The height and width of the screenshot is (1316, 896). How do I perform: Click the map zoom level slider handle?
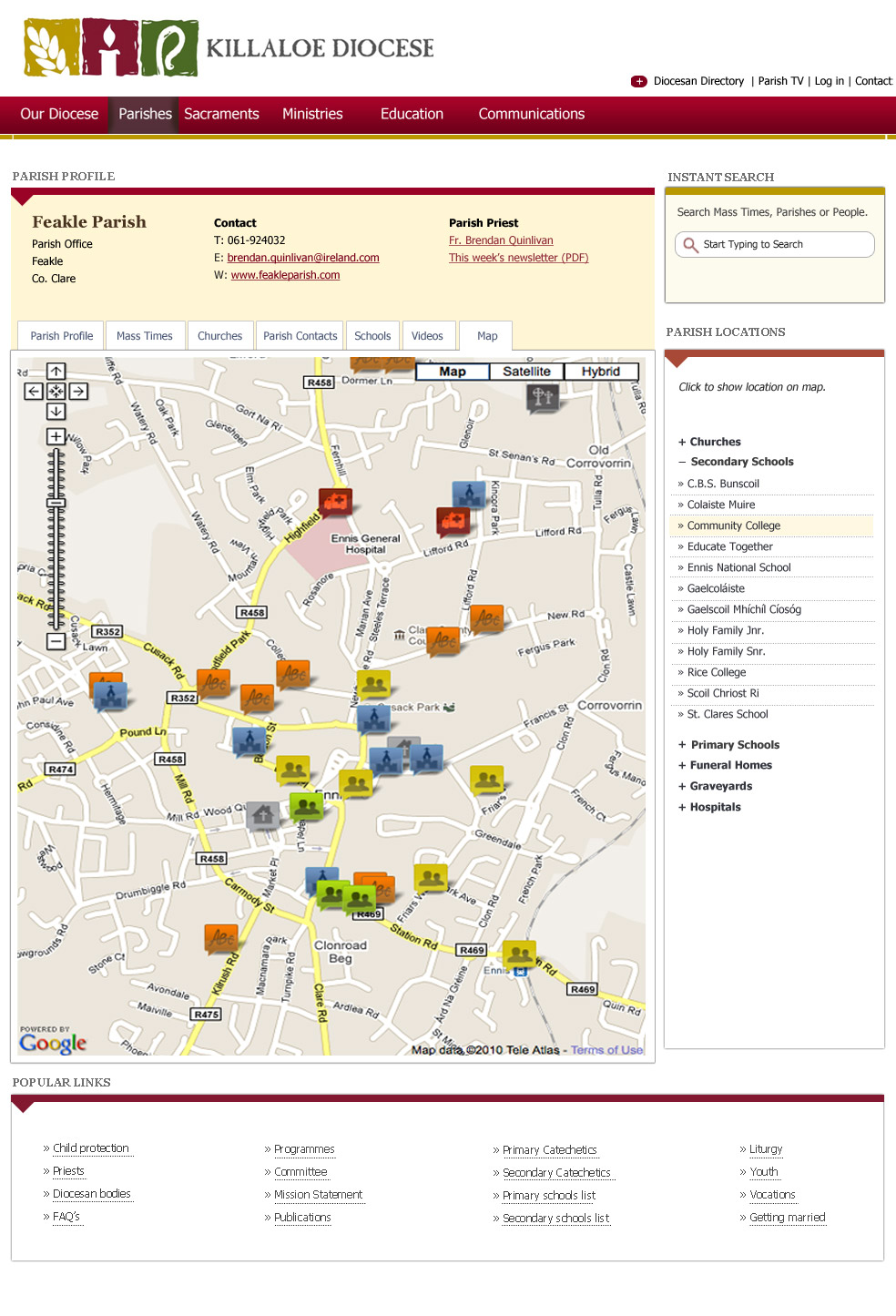(56, 503)
